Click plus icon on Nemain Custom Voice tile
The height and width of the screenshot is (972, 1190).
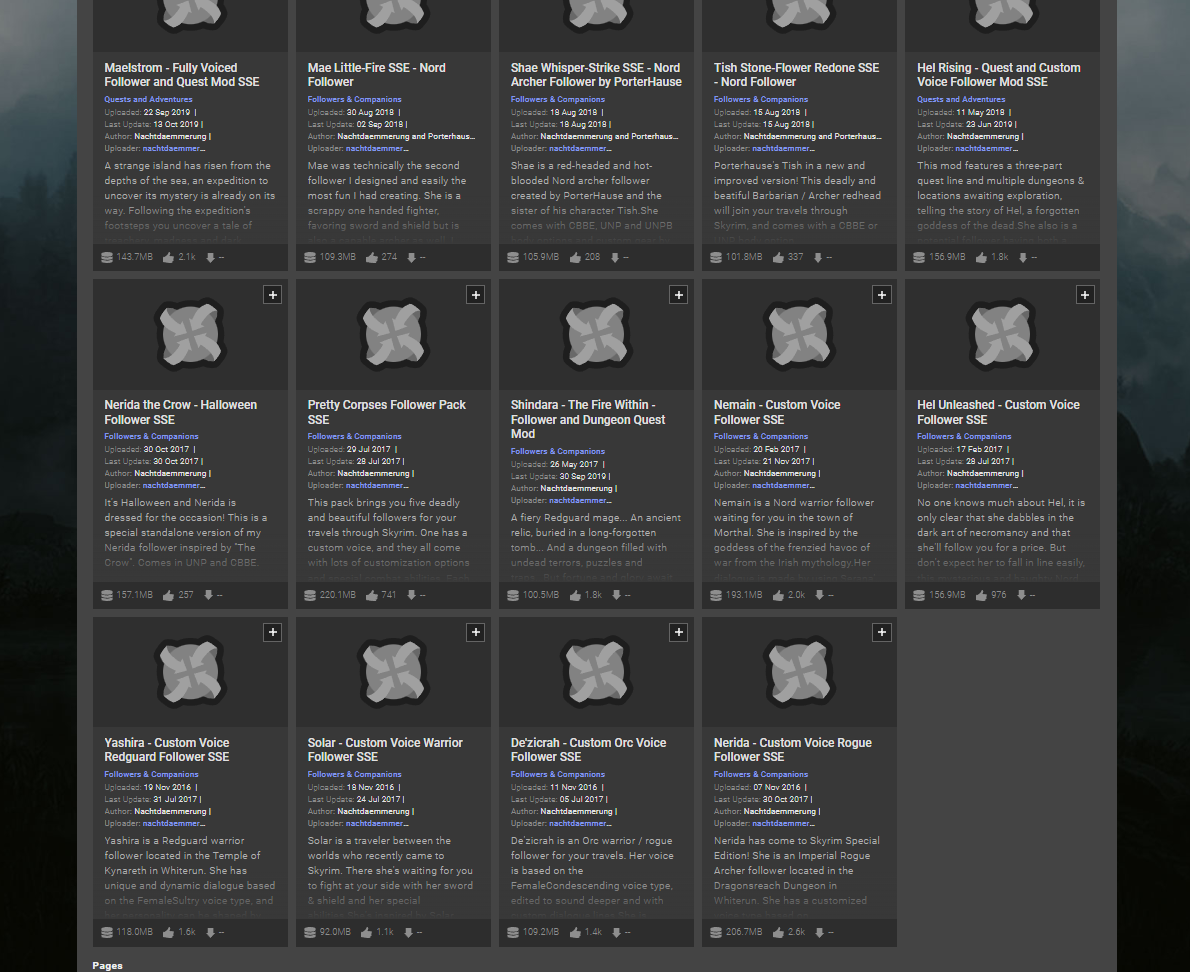[x=881, y=295]
